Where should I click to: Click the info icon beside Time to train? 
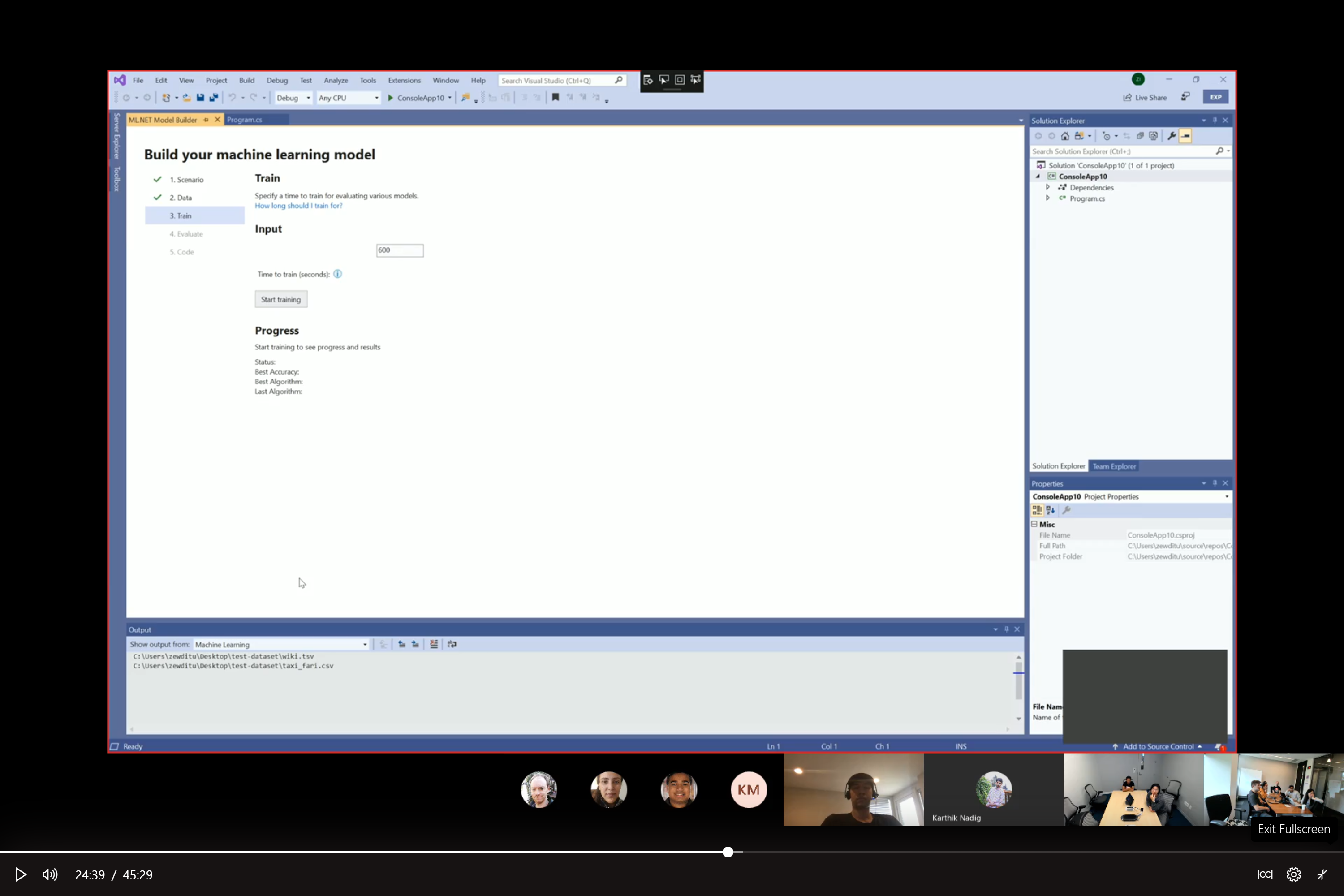pyautogui.click(x=338, y=274)
